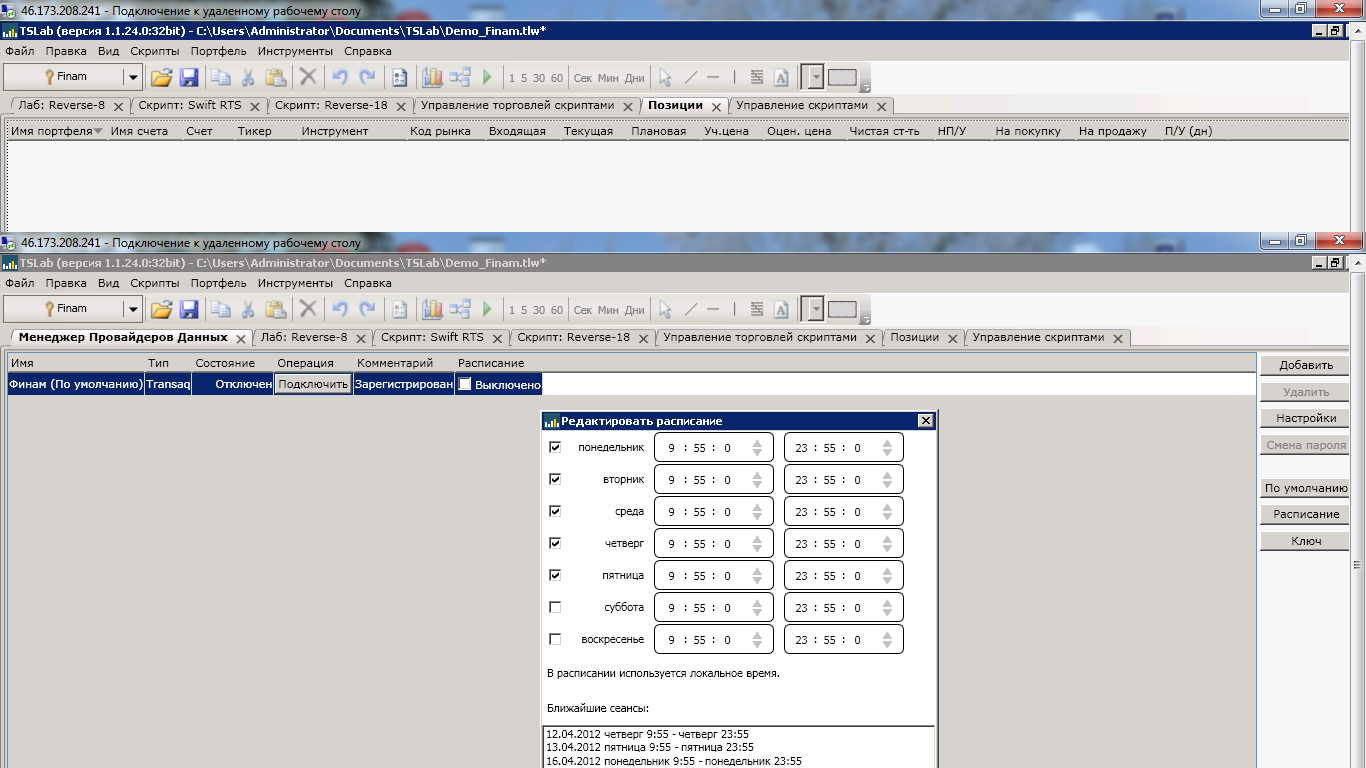This screenshot has height=768, width=1366.
Task: Adjust суббота start time spinner arrows
Action: click(x=757, y=608)
